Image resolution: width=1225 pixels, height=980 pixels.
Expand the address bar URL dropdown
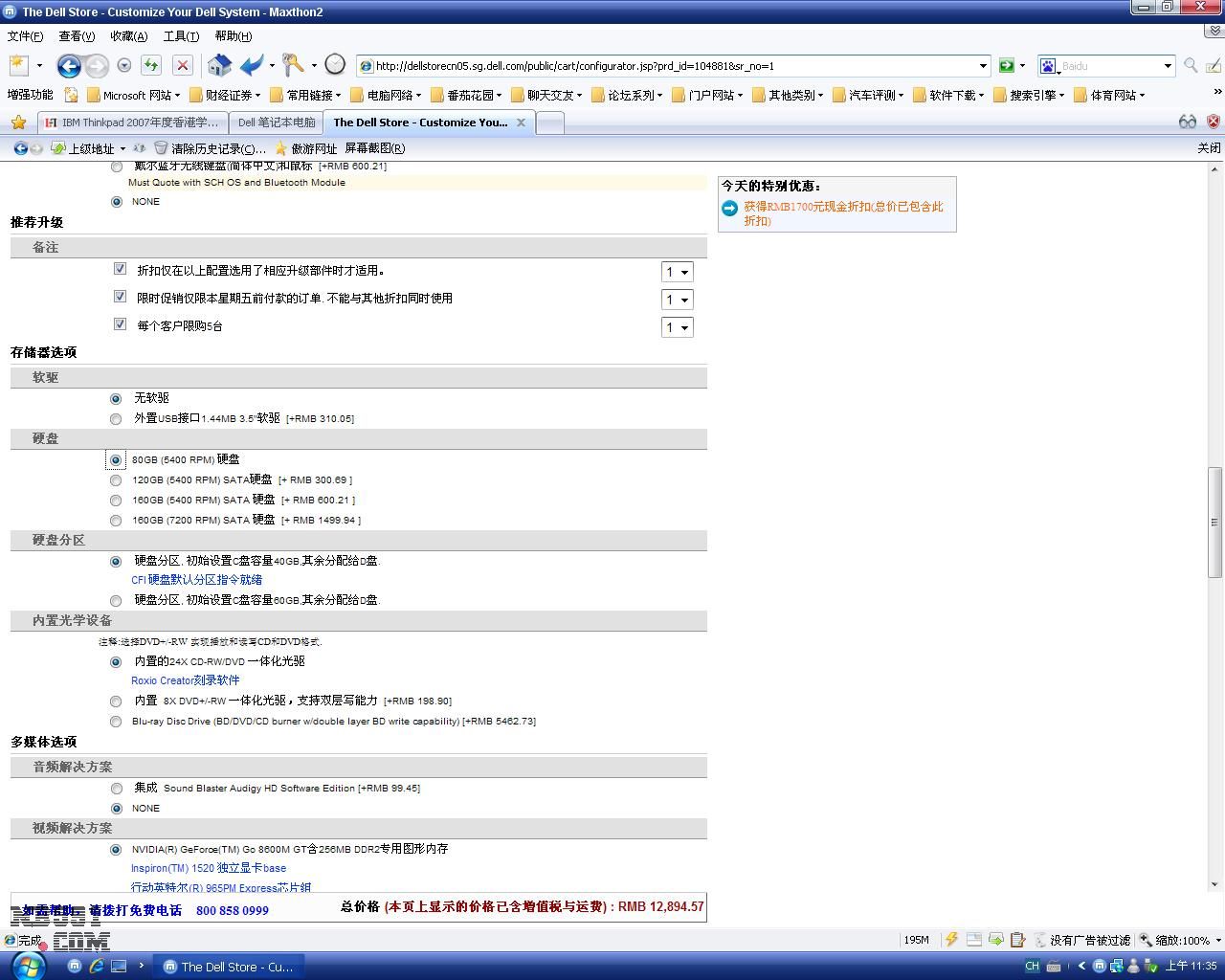[x=983, y=66]
